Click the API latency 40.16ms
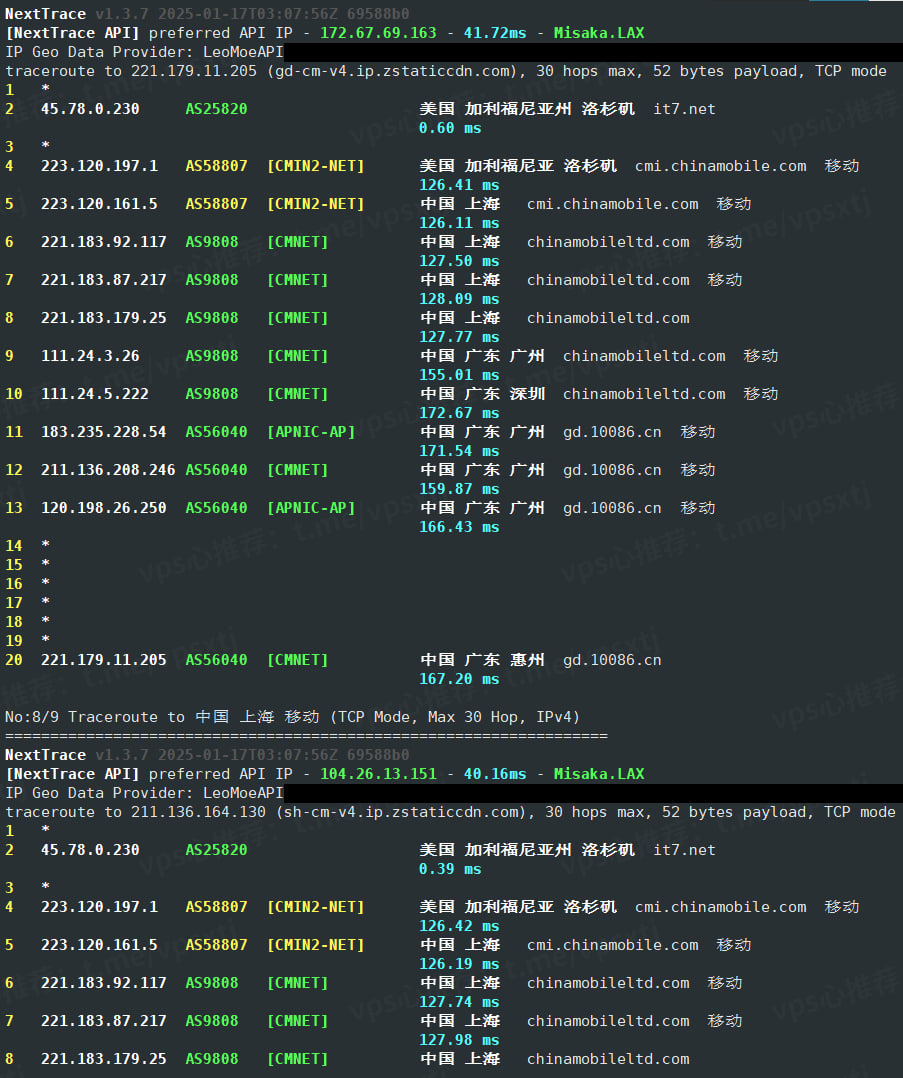Image resolution: width=903 pixels, height=1078 pixels. [495, 774]
